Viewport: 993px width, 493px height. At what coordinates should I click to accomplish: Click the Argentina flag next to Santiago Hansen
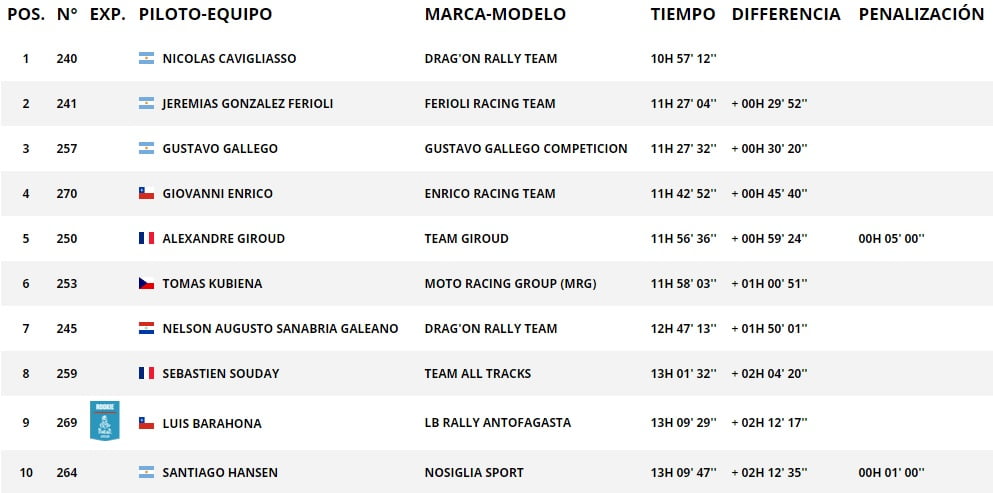click(x=146, y=472)
